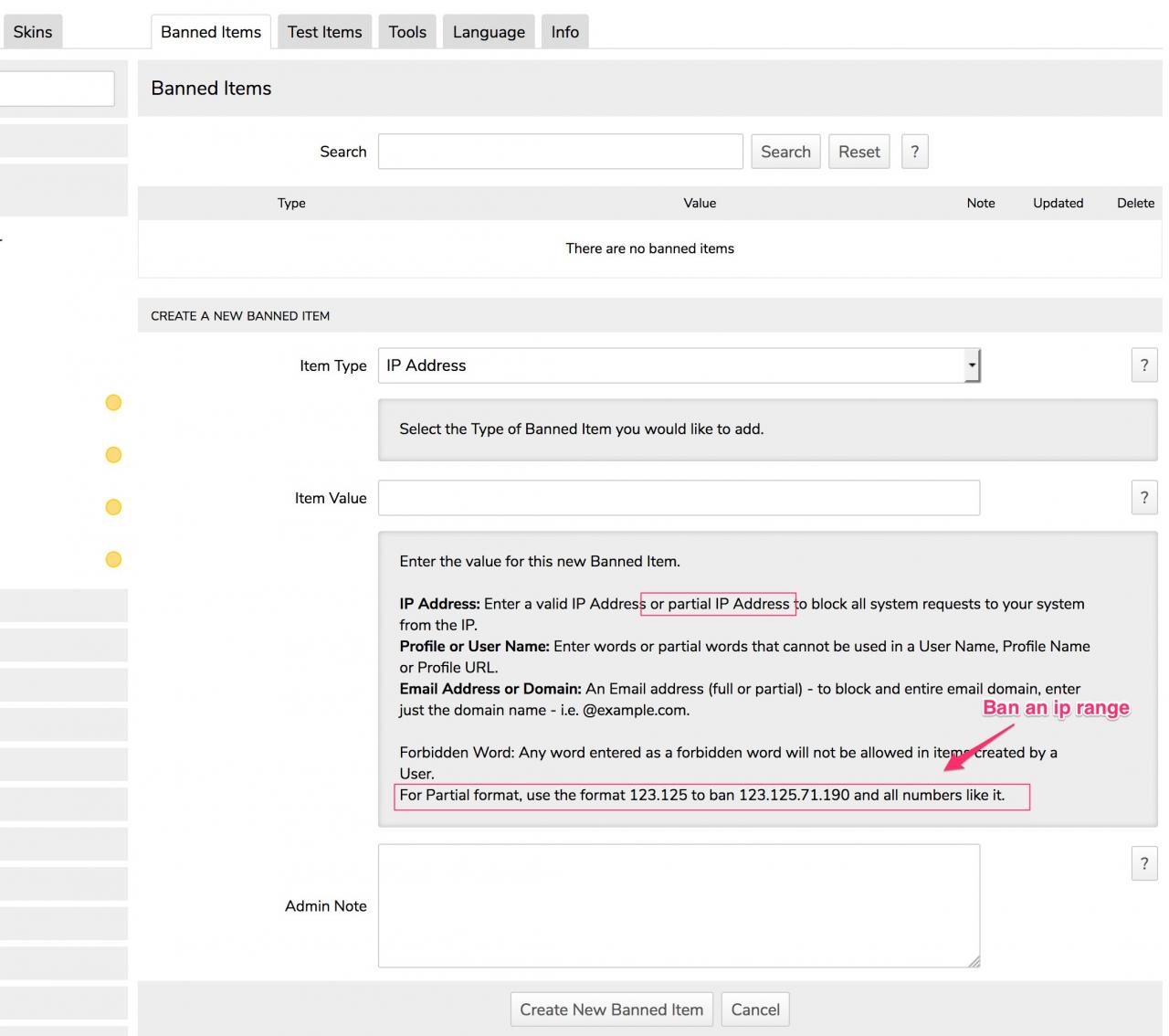Open help for the Item Value field
The height and width of the screenshot is (1036, 1169).
(x=1143, y=498)
